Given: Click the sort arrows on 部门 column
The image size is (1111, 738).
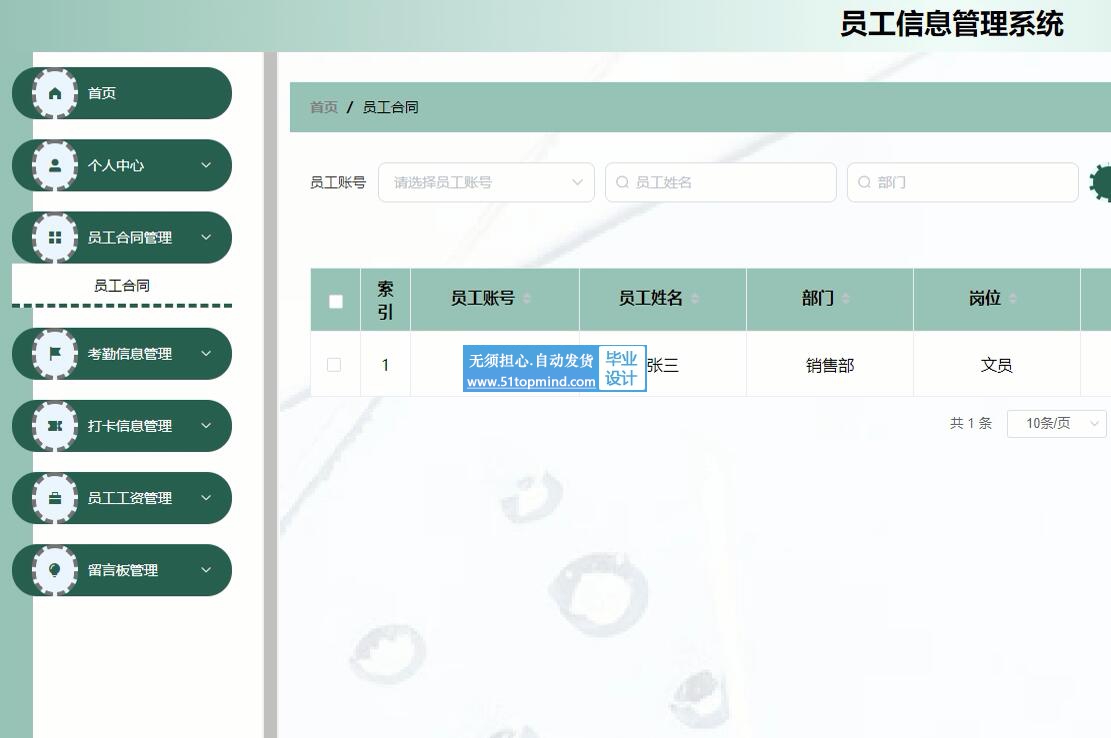Looking at the screenshot, I should tap(845, 299).
